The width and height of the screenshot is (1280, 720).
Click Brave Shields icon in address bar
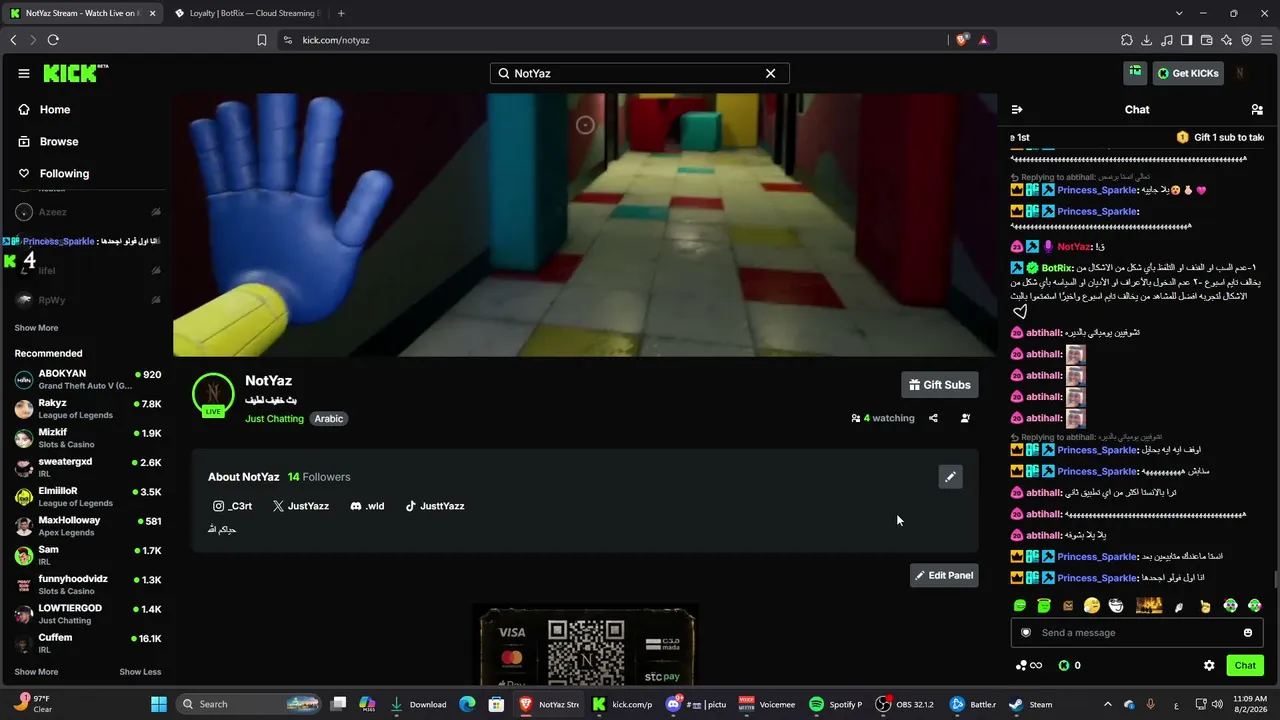962,40
